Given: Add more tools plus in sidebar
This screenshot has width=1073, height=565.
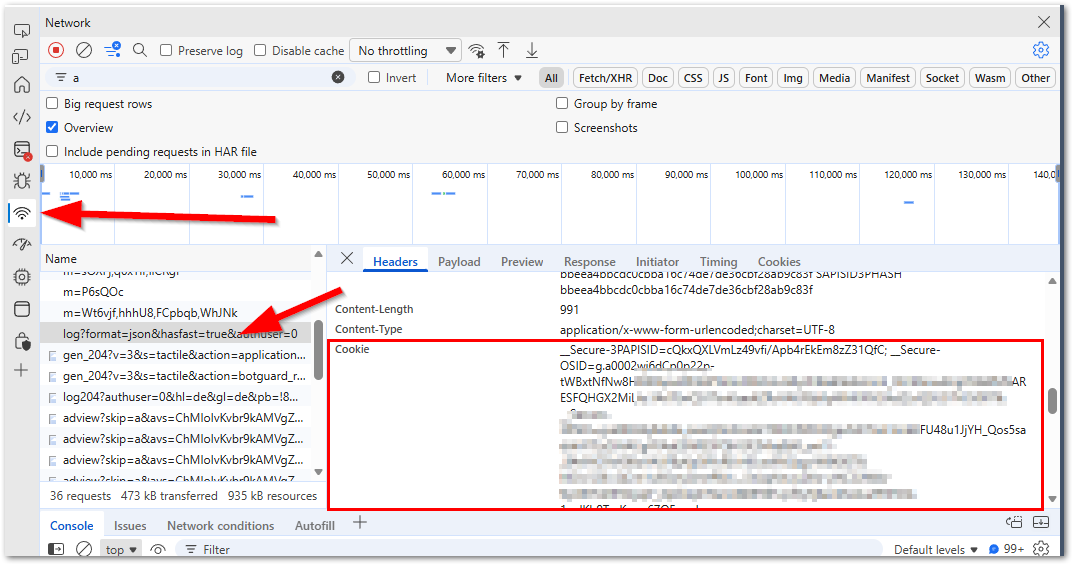Looking at the screenshot, I should point(21,371).
